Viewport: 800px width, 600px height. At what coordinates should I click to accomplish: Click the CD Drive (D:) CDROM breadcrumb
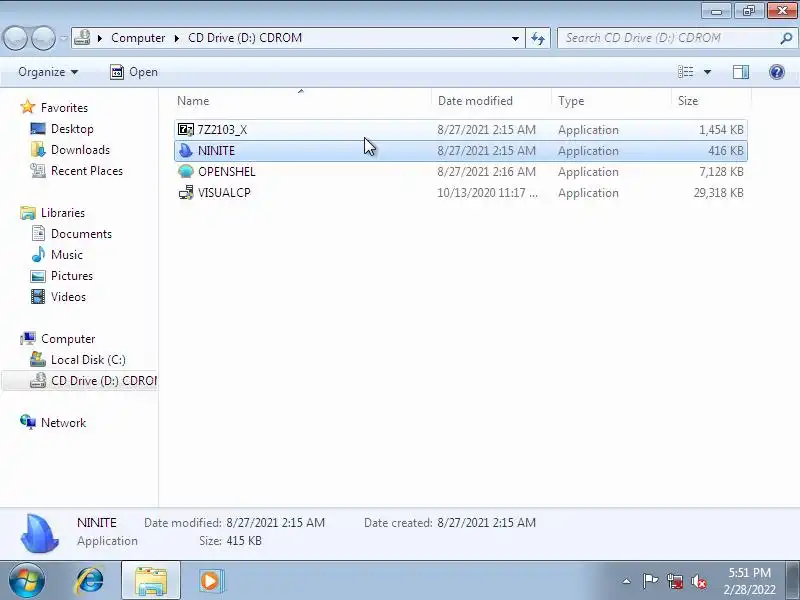pos(245,38)
